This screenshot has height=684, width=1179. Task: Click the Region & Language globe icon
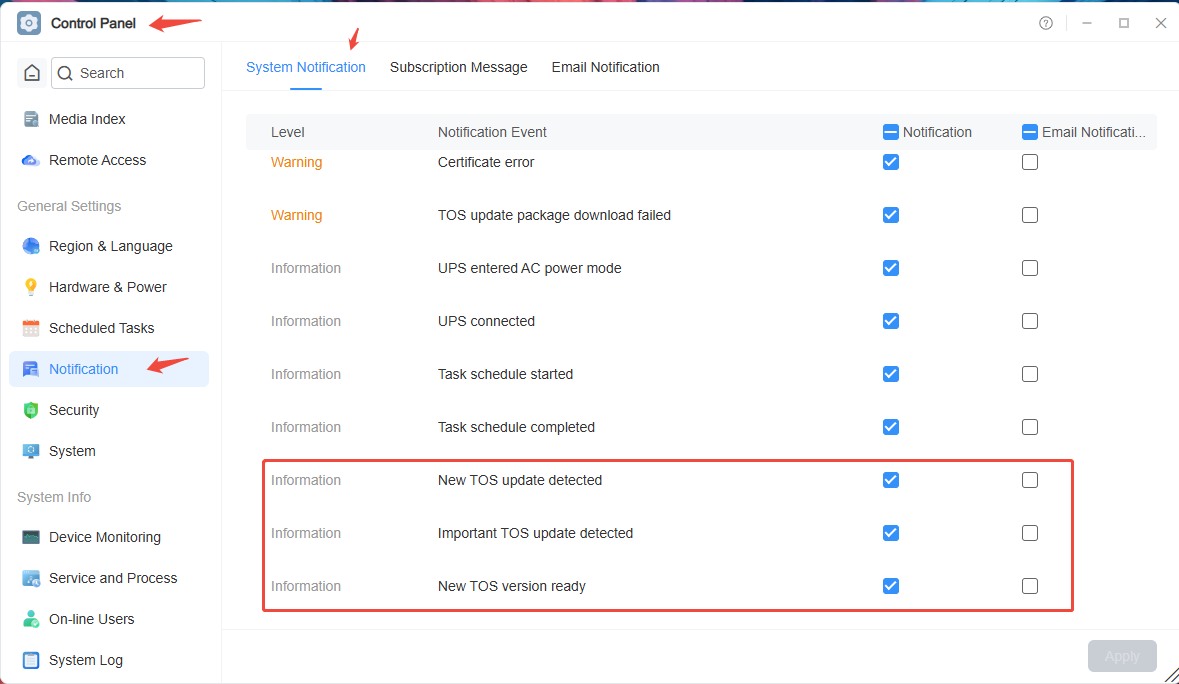click(31, 246)
